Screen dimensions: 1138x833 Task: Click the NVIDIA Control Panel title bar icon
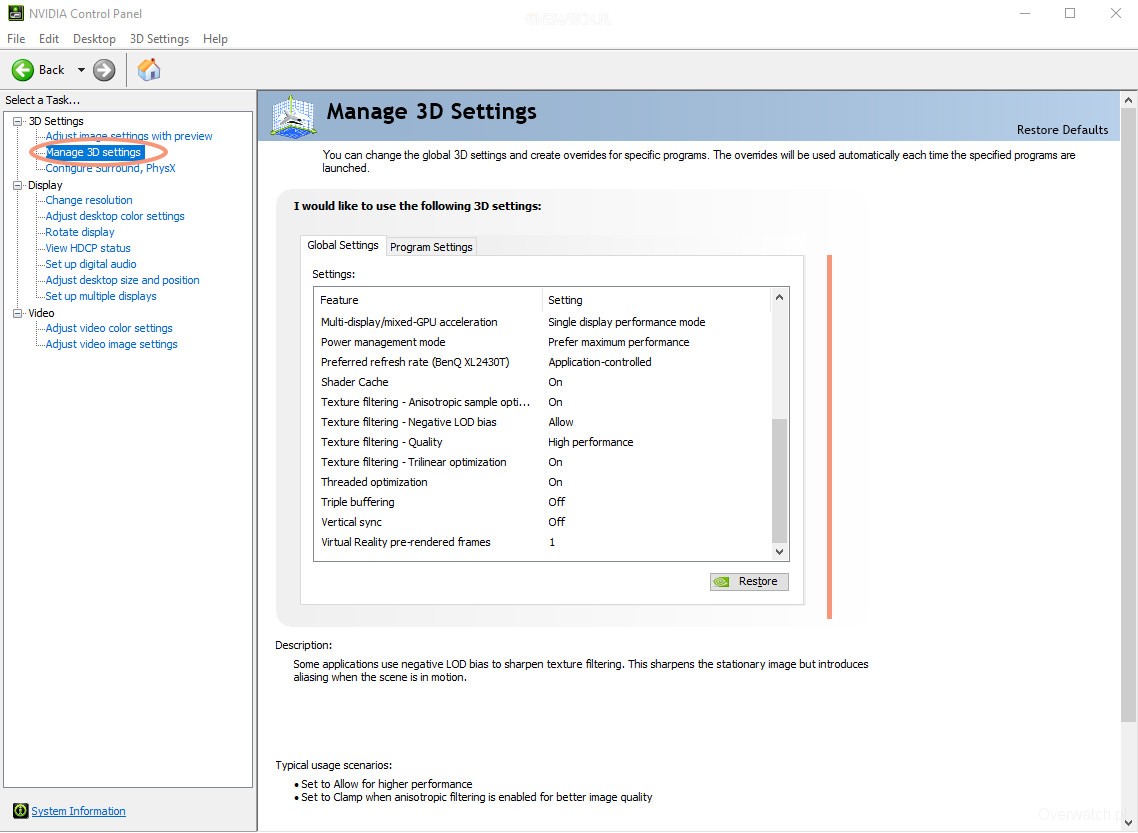pyautogui.click(x=15, y=13)
